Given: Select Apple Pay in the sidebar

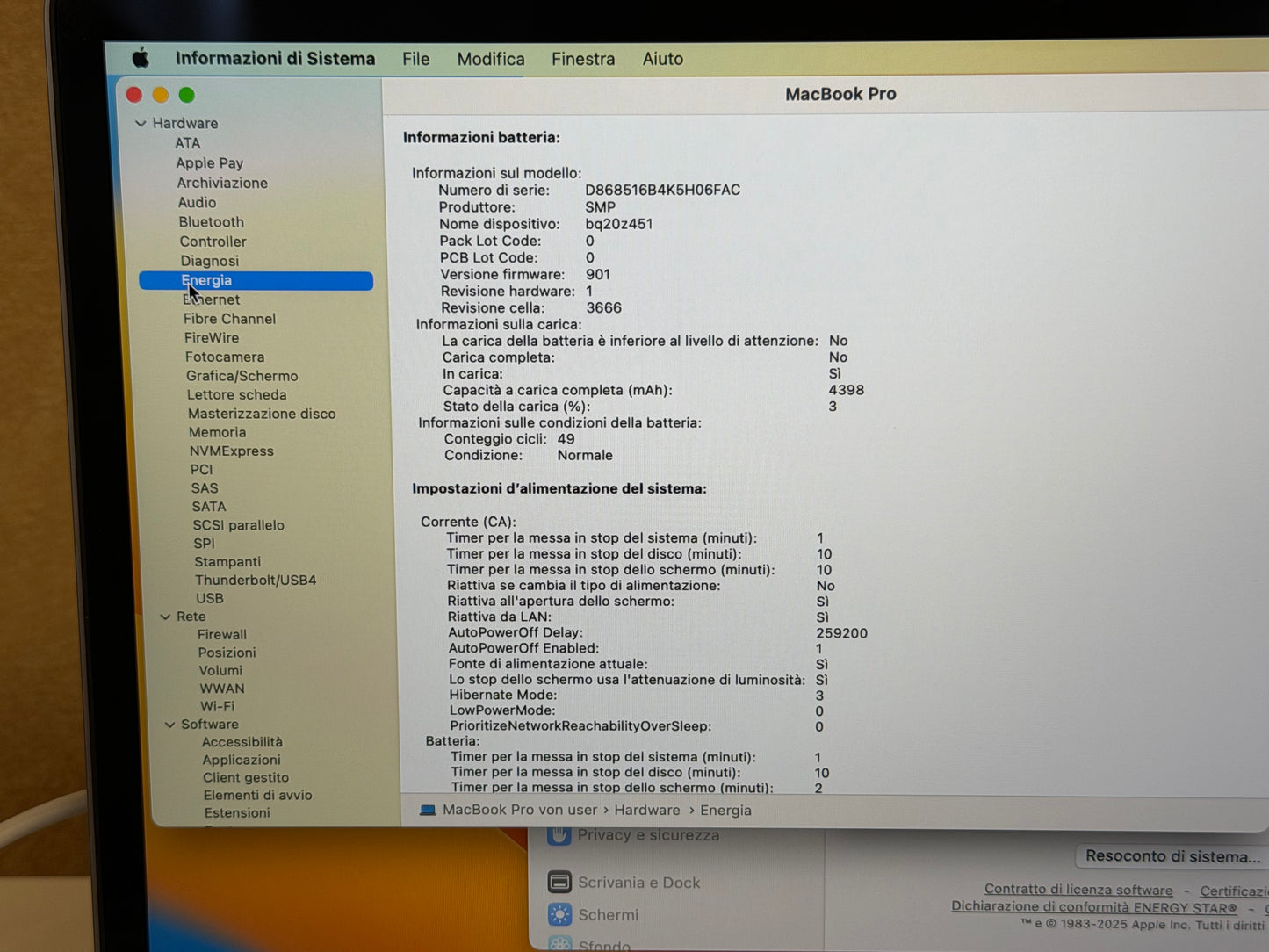Looking at the screenshot, I should coord(210,163).
